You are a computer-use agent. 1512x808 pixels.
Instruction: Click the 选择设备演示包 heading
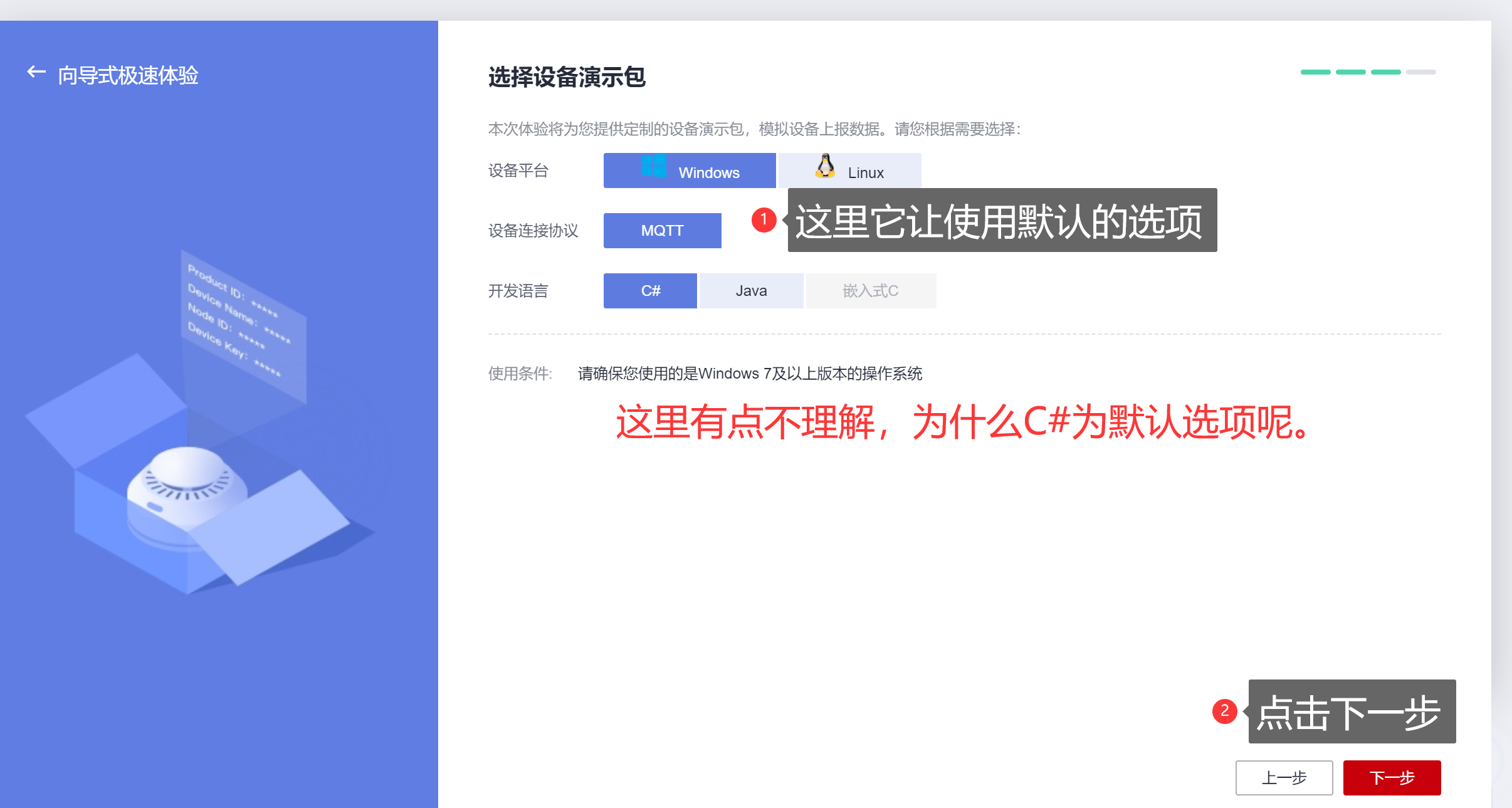(x=567, y=77)
